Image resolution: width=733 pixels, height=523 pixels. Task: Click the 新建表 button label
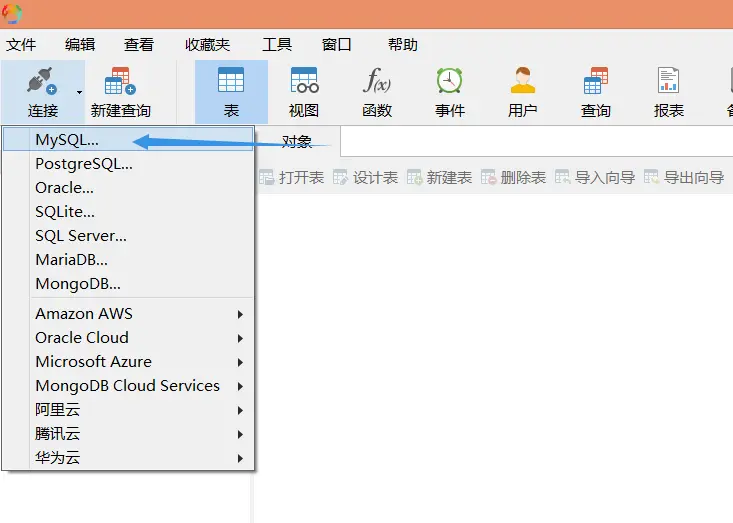pos(449,178)
